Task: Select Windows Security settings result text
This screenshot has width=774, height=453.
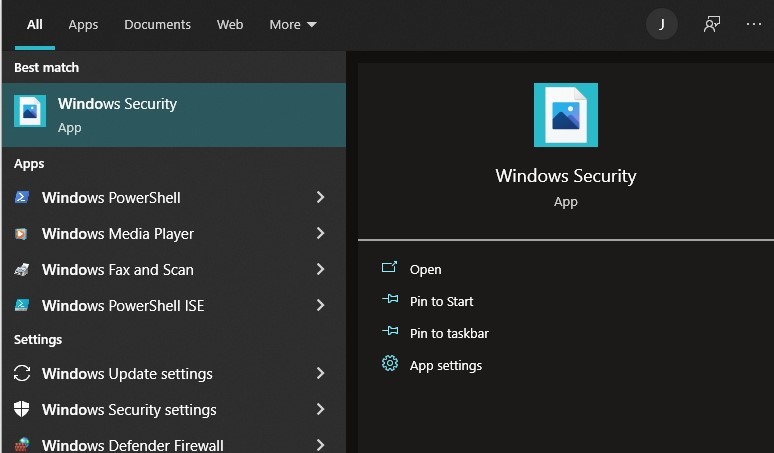Action: coord(129,410)
